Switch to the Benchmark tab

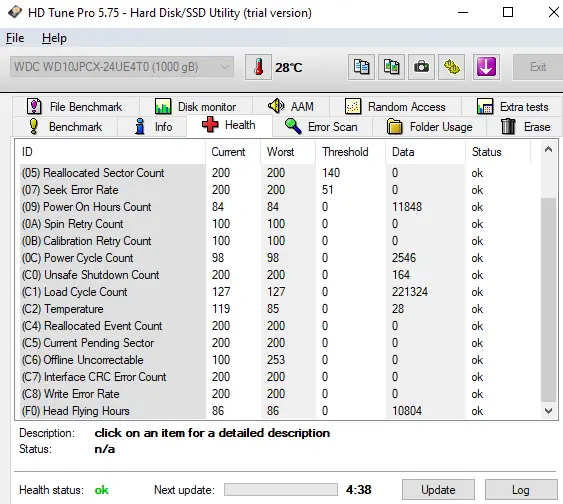[x=65, y=127]
